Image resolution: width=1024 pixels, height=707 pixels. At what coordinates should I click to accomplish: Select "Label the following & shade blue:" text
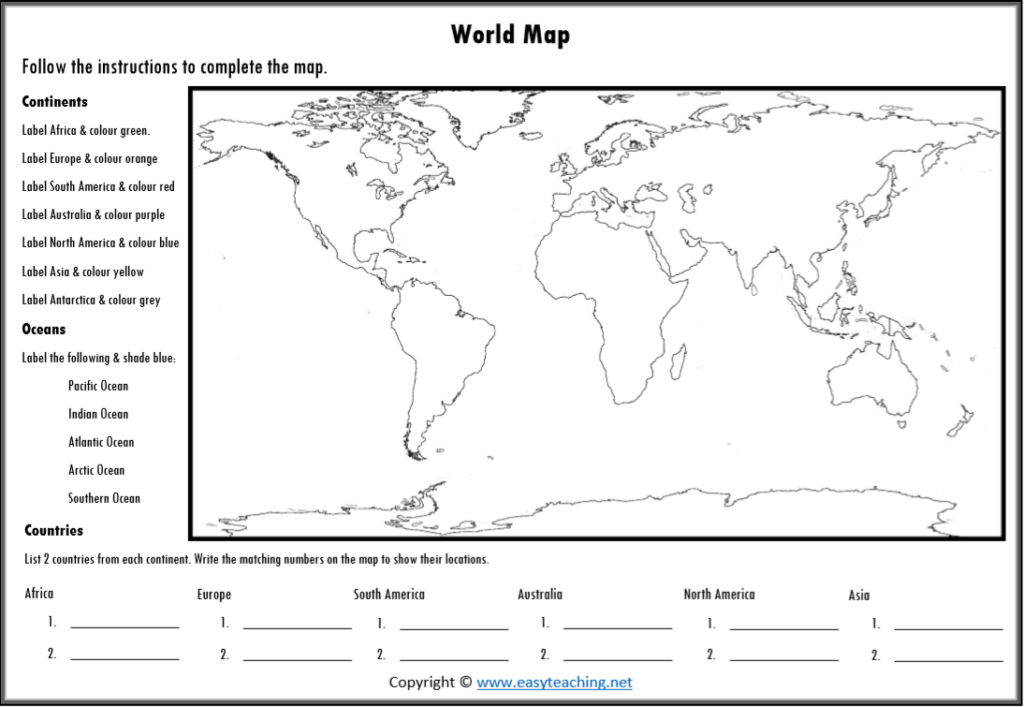(99, 358)
